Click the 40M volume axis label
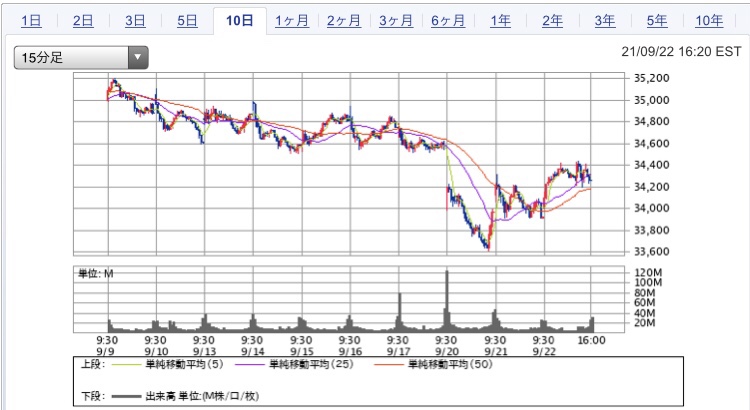Image resolution: width=750 pixels, height=410 pixels. (644, 313)
